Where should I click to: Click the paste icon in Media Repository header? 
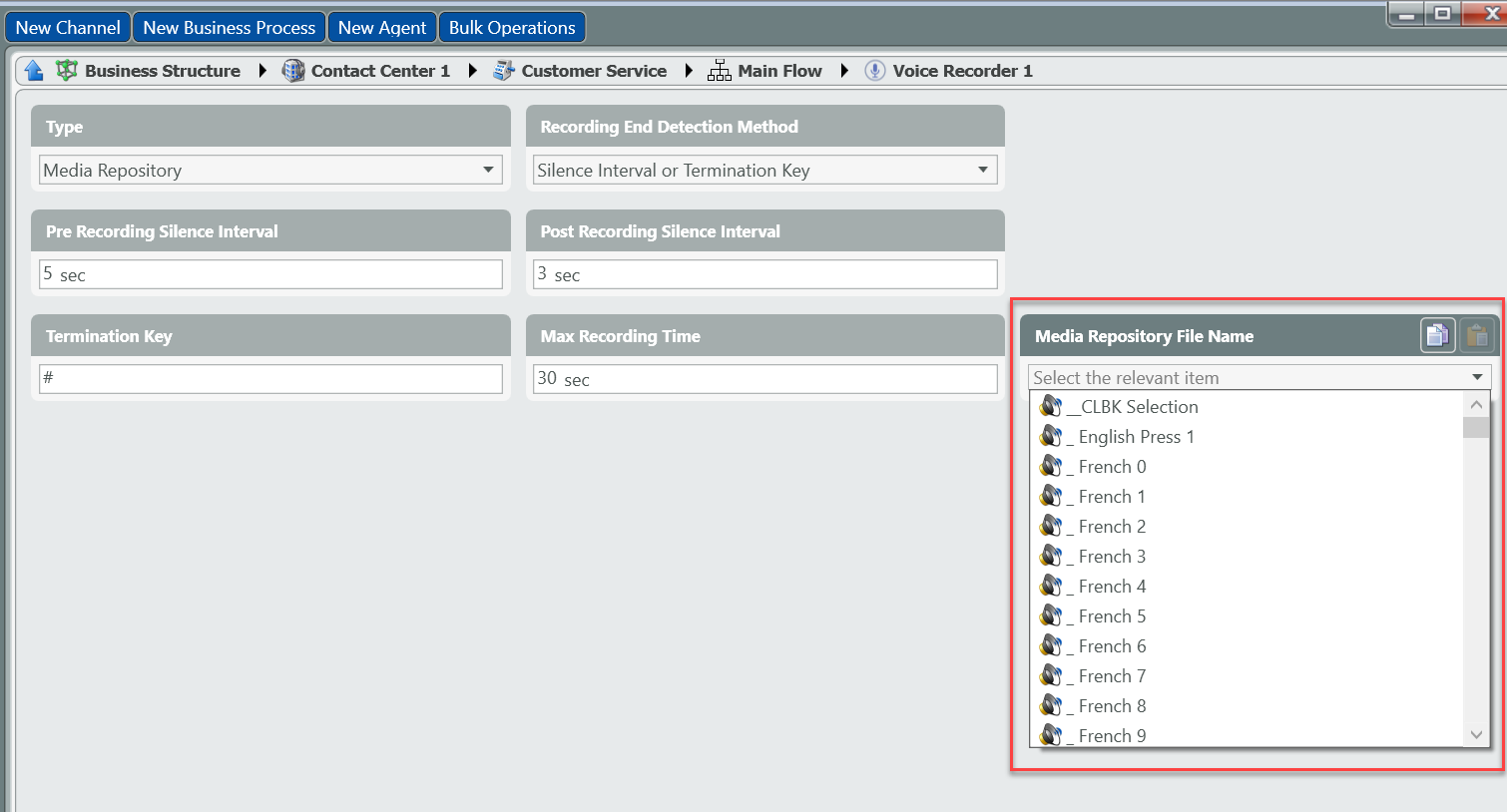pos(1477,336)
